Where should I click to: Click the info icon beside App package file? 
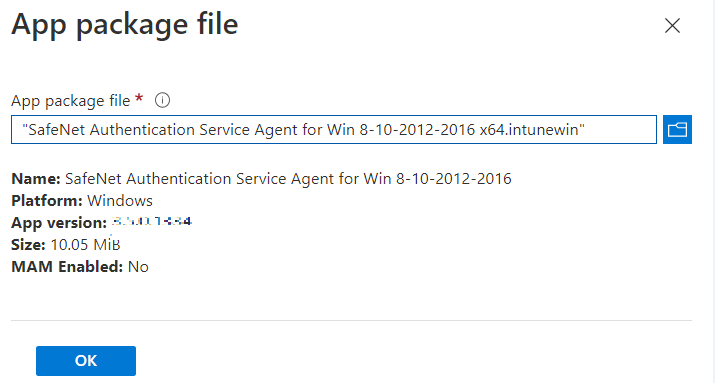[162, 100]
